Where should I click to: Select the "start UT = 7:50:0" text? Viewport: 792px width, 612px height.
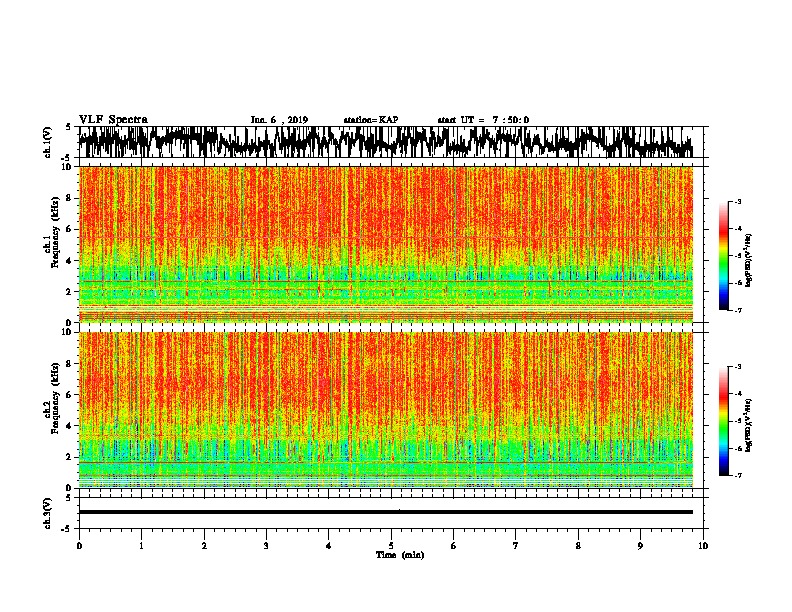[x=483, y=120]
